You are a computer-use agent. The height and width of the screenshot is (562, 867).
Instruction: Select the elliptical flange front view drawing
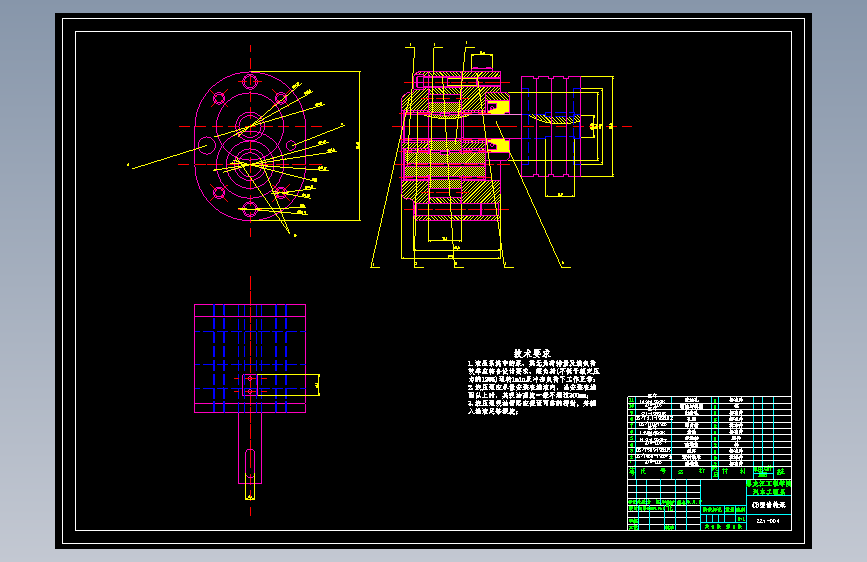250,146
